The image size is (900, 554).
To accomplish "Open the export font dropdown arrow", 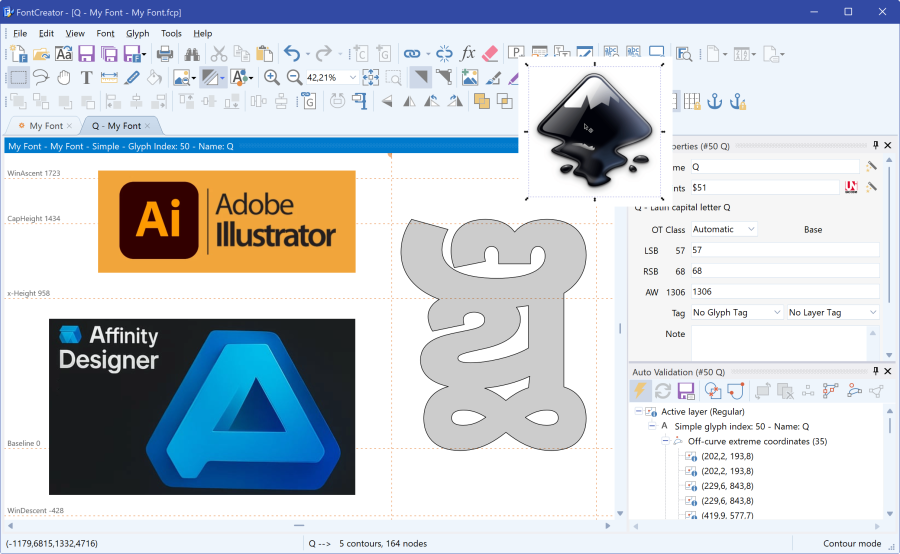I will (x=143, y=55).
